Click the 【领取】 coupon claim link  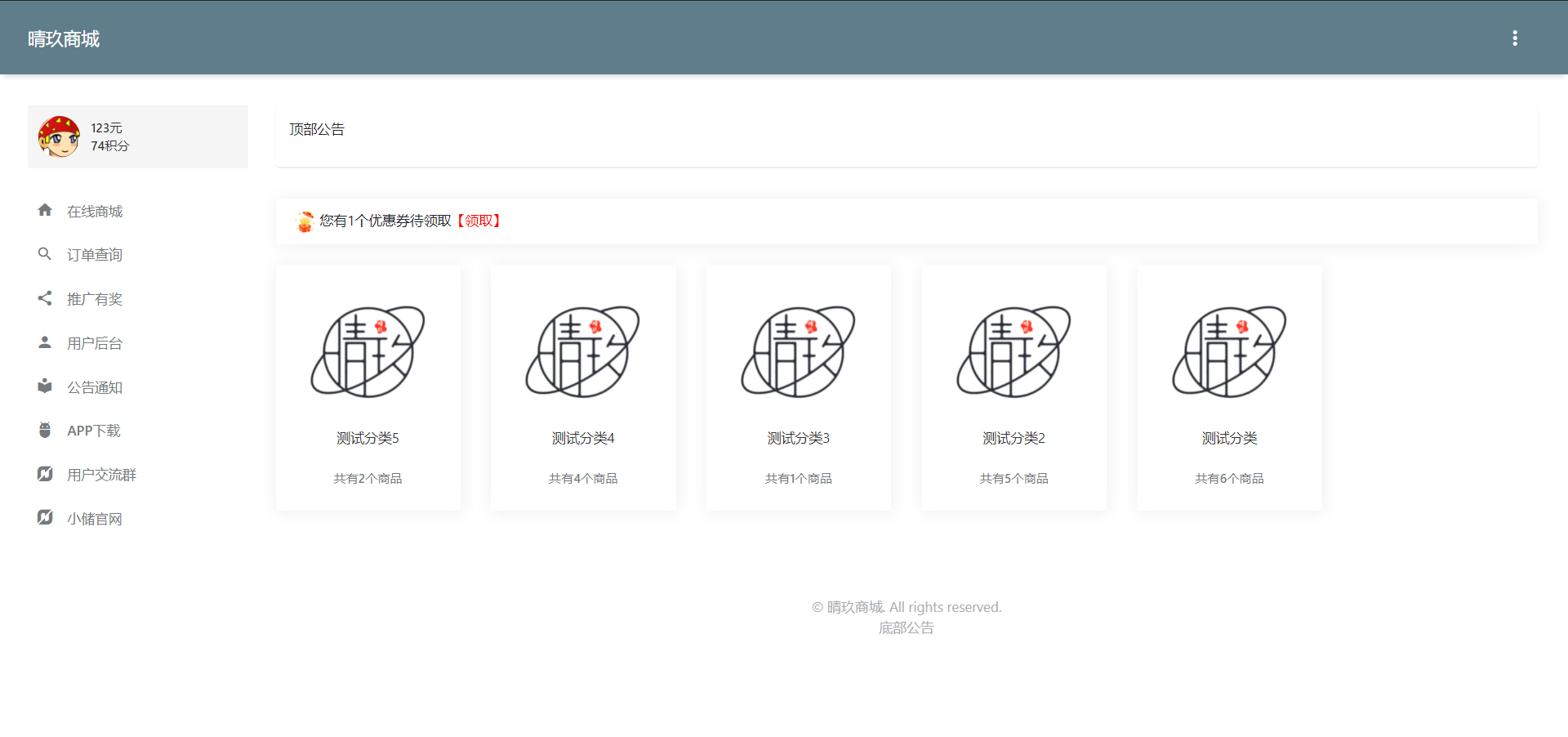point(479,221)
